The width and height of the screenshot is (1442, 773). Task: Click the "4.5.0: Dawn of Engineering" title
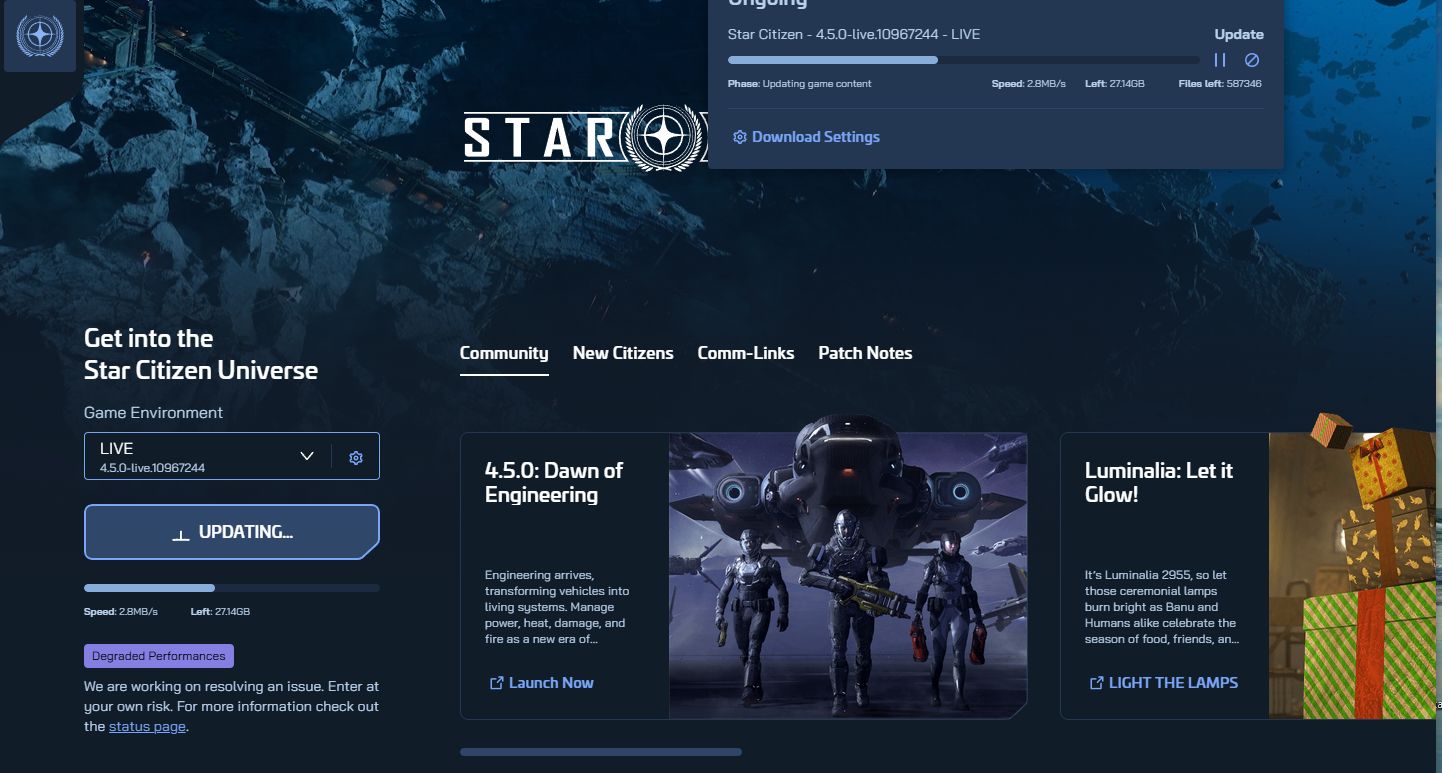(x=554, y=482)
